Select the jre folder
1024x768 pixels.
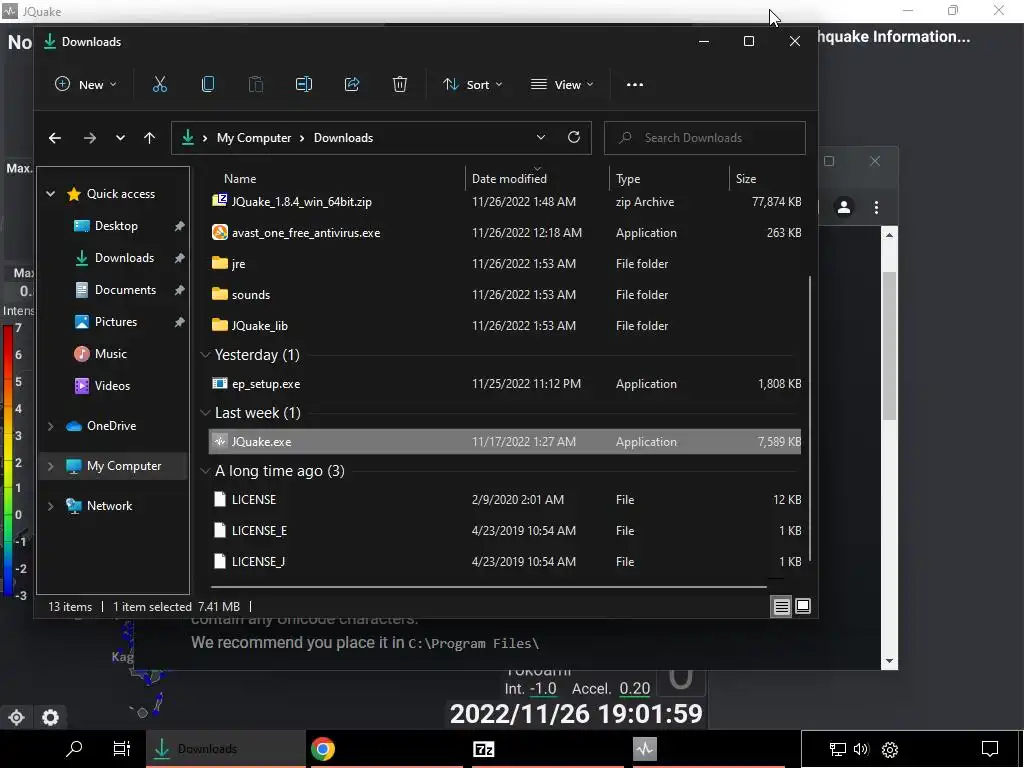(505, 264)
